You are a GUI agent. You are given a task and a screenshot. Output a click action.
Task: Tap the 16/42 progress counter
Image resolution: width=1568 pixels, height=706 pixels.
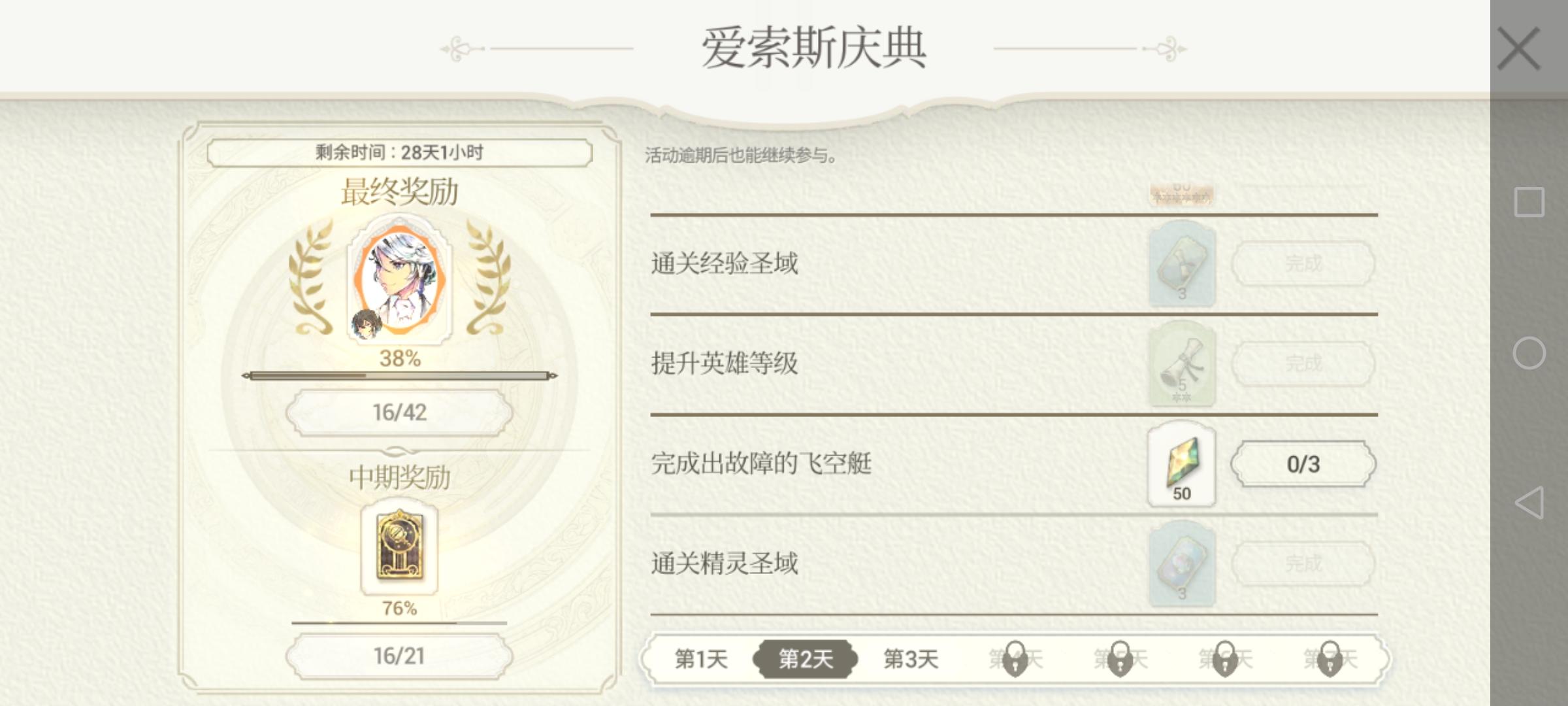(399, 412)
